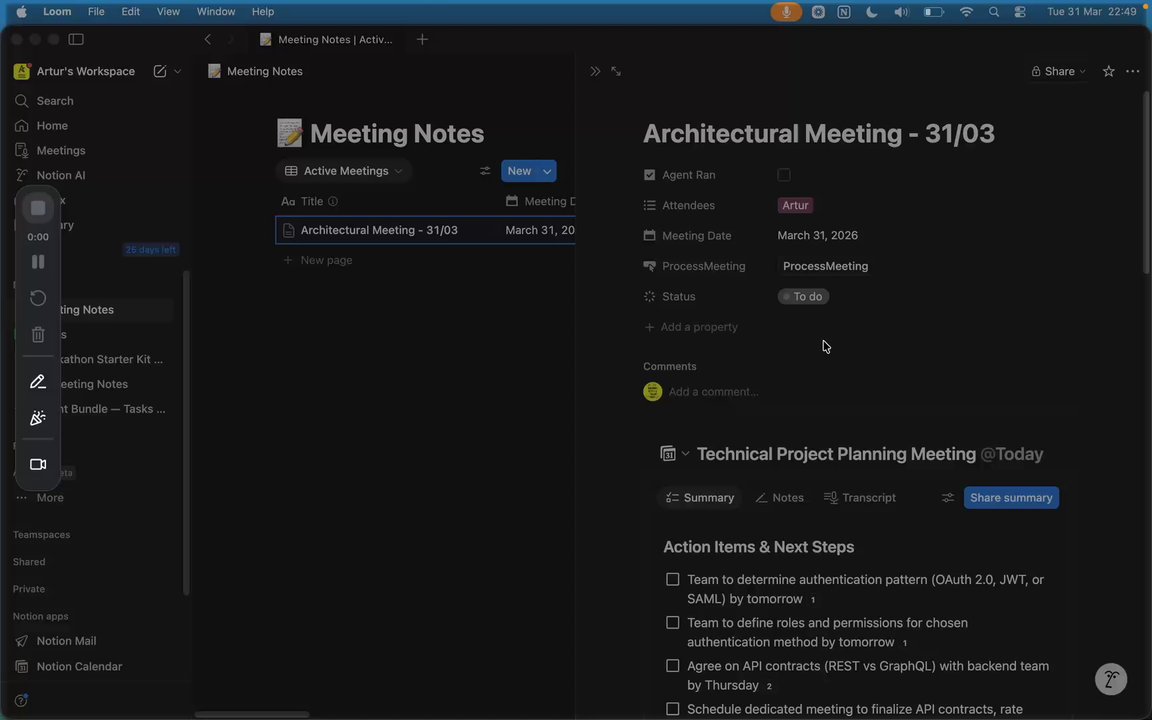Open the Window menu in menu bar
Viewport: 1152px width, 720px height.
(215, 11)
